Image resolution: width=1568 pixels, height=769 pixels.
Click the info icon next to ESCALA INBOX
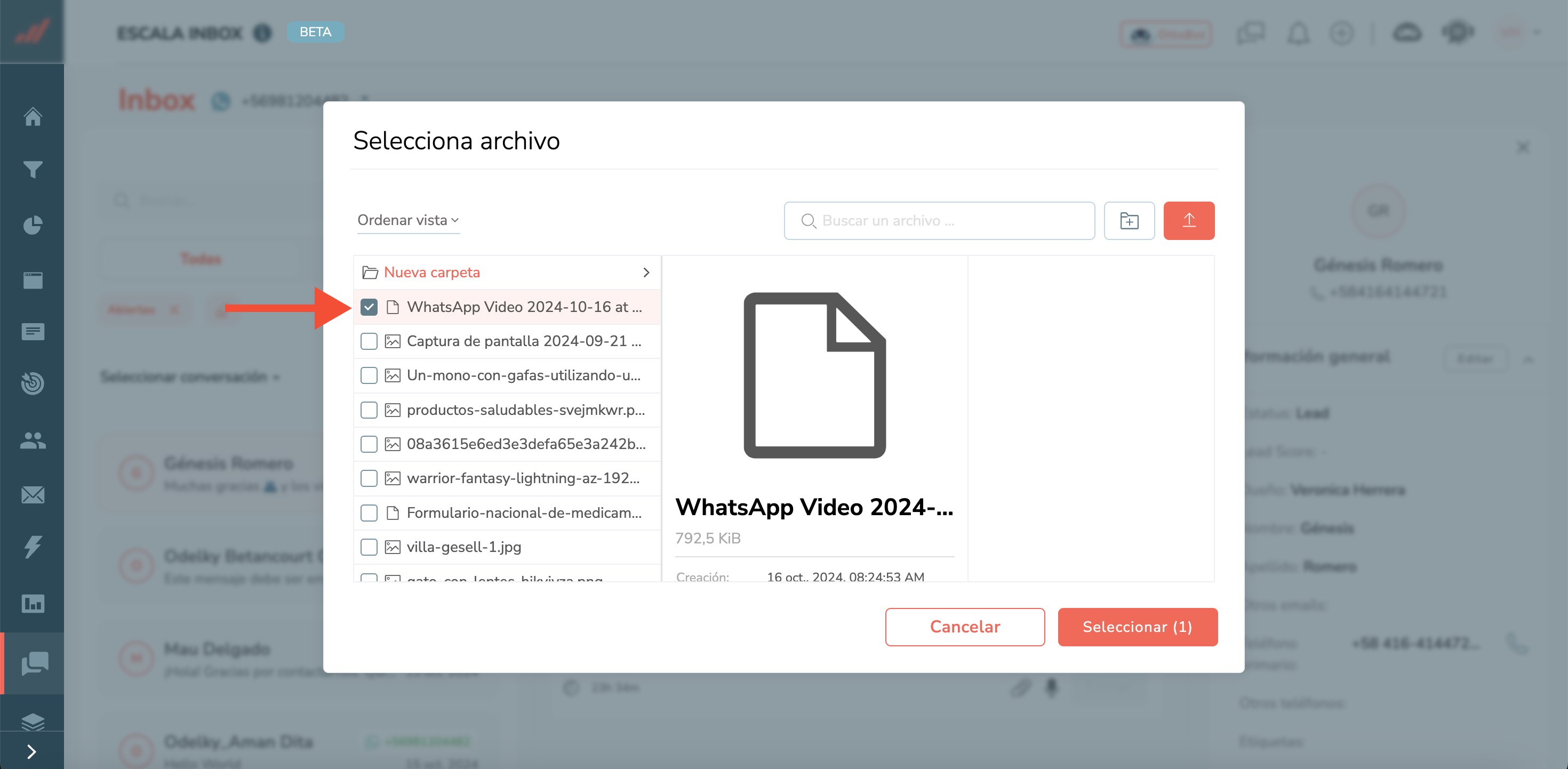coord(262,33)
